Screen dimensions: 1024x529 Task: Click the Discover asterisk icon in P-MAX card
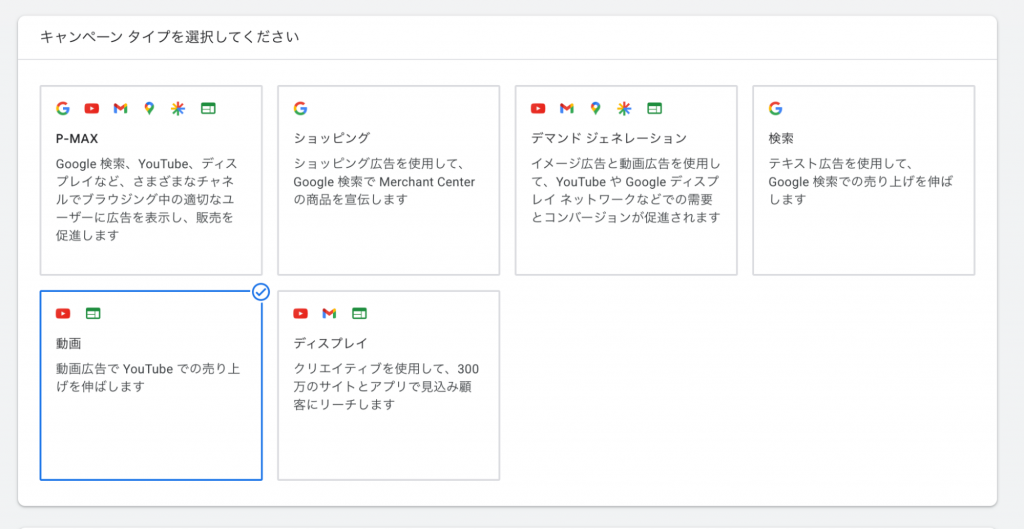click(178, 108)
